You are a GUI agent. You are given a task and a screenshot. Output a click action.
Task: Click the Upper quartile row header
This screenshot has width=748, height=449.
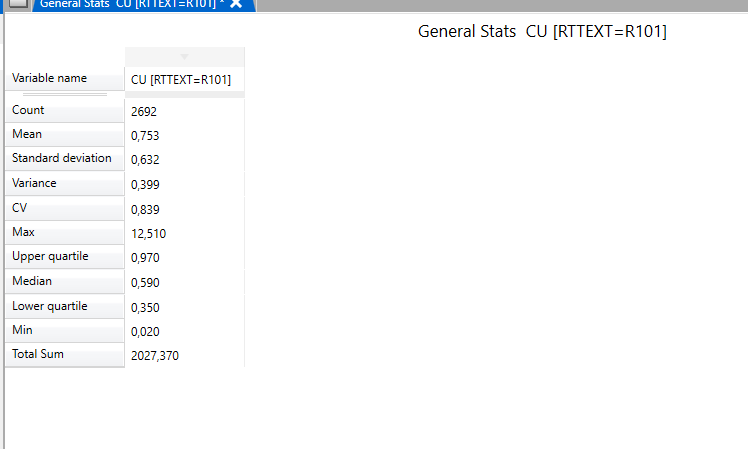click(65, 257)
